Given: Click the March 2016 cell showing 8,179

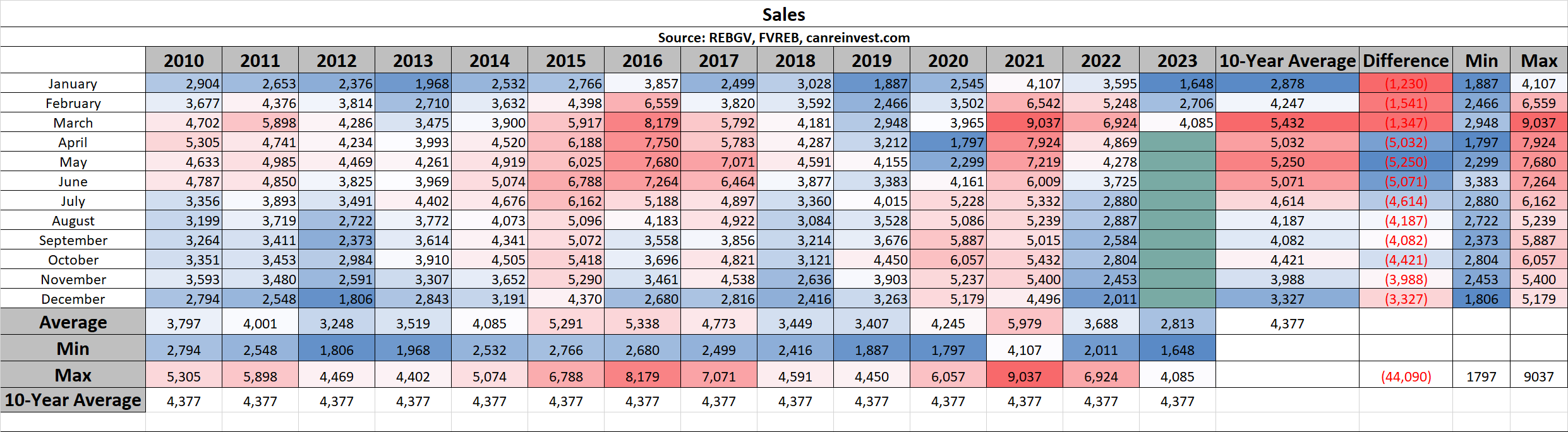Looking at the screenshot, I should [642, 123].
